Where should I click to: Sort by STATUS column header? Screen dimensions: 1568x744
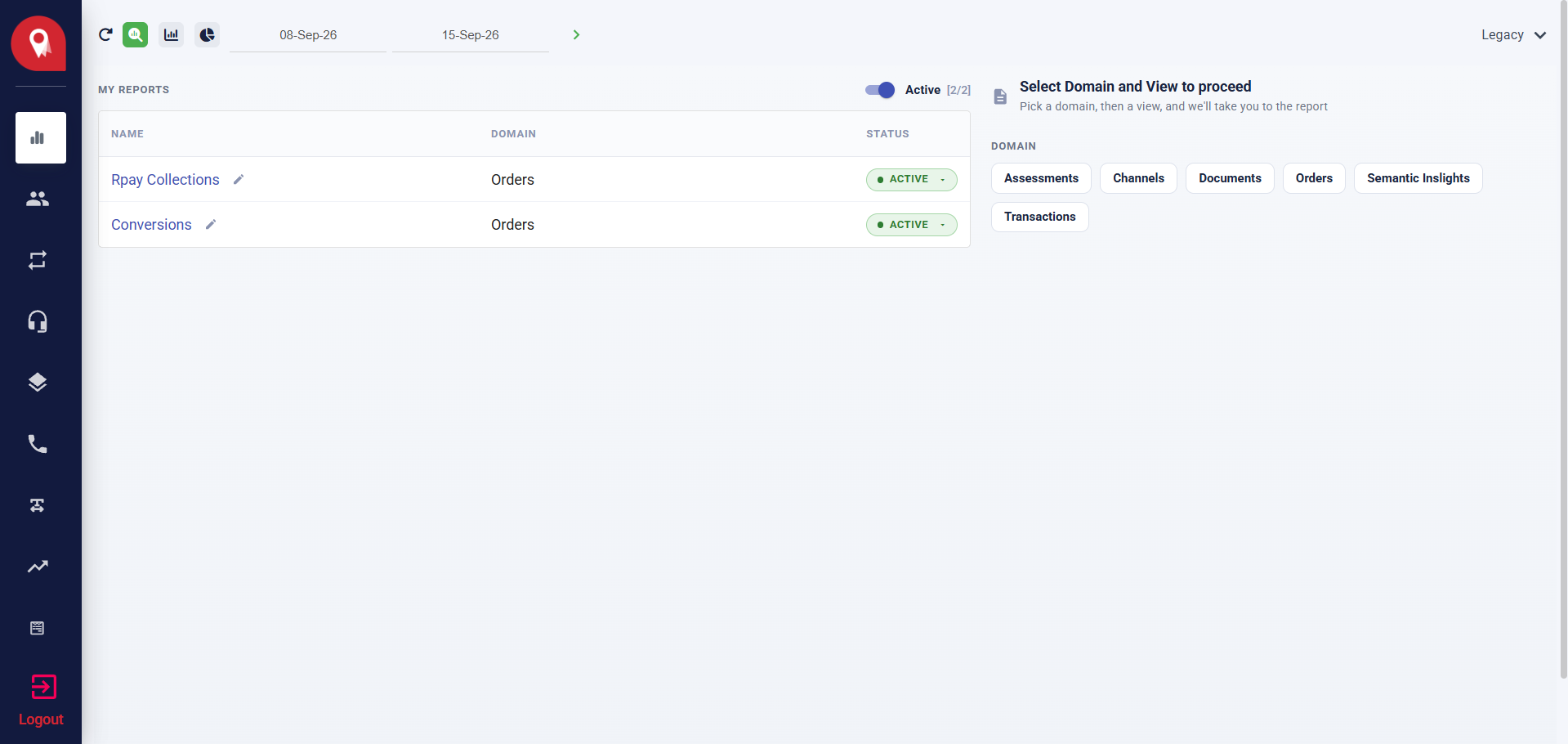tap(887, 133)
